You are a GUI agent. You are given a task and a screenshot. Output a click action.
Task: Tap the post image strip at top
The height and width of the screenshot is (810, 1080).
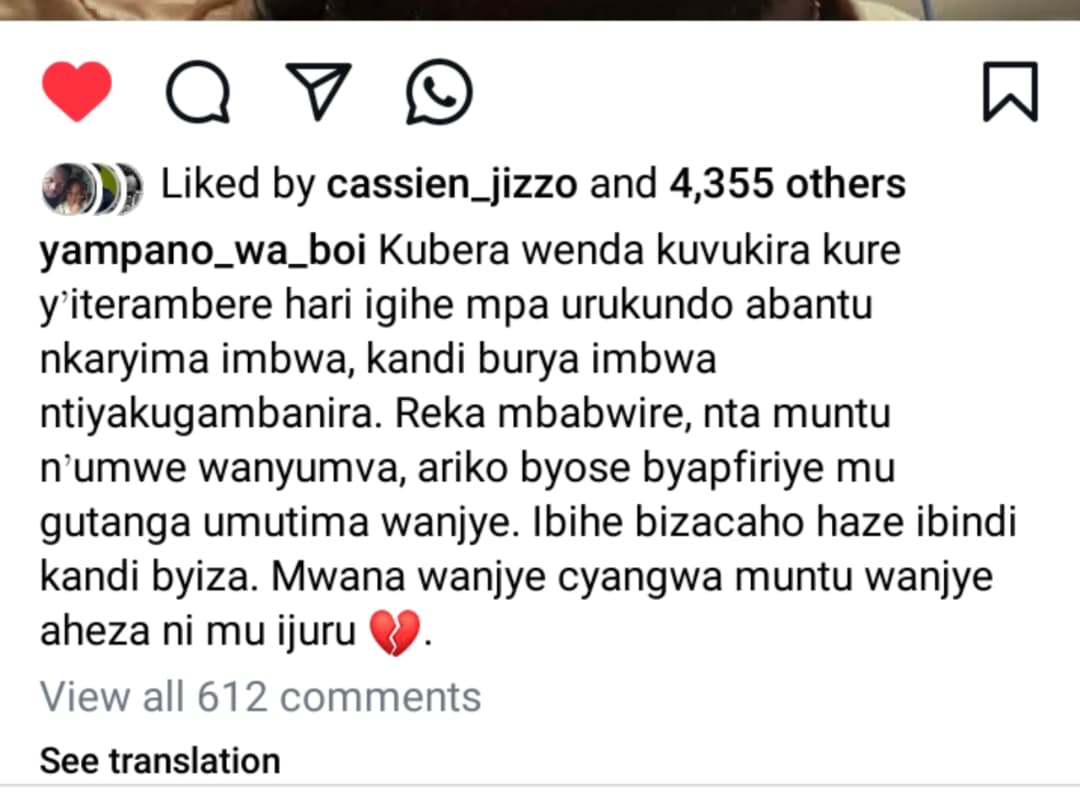(x=540, y=10)
